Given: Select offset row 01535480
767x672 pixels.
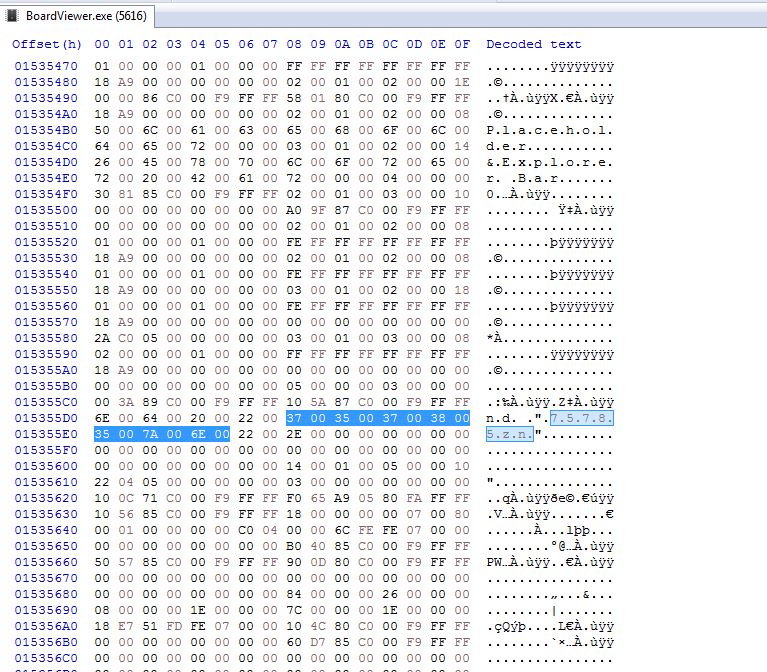Looking at the screenshot, I should pyautogui.click(x=46, y=82).
